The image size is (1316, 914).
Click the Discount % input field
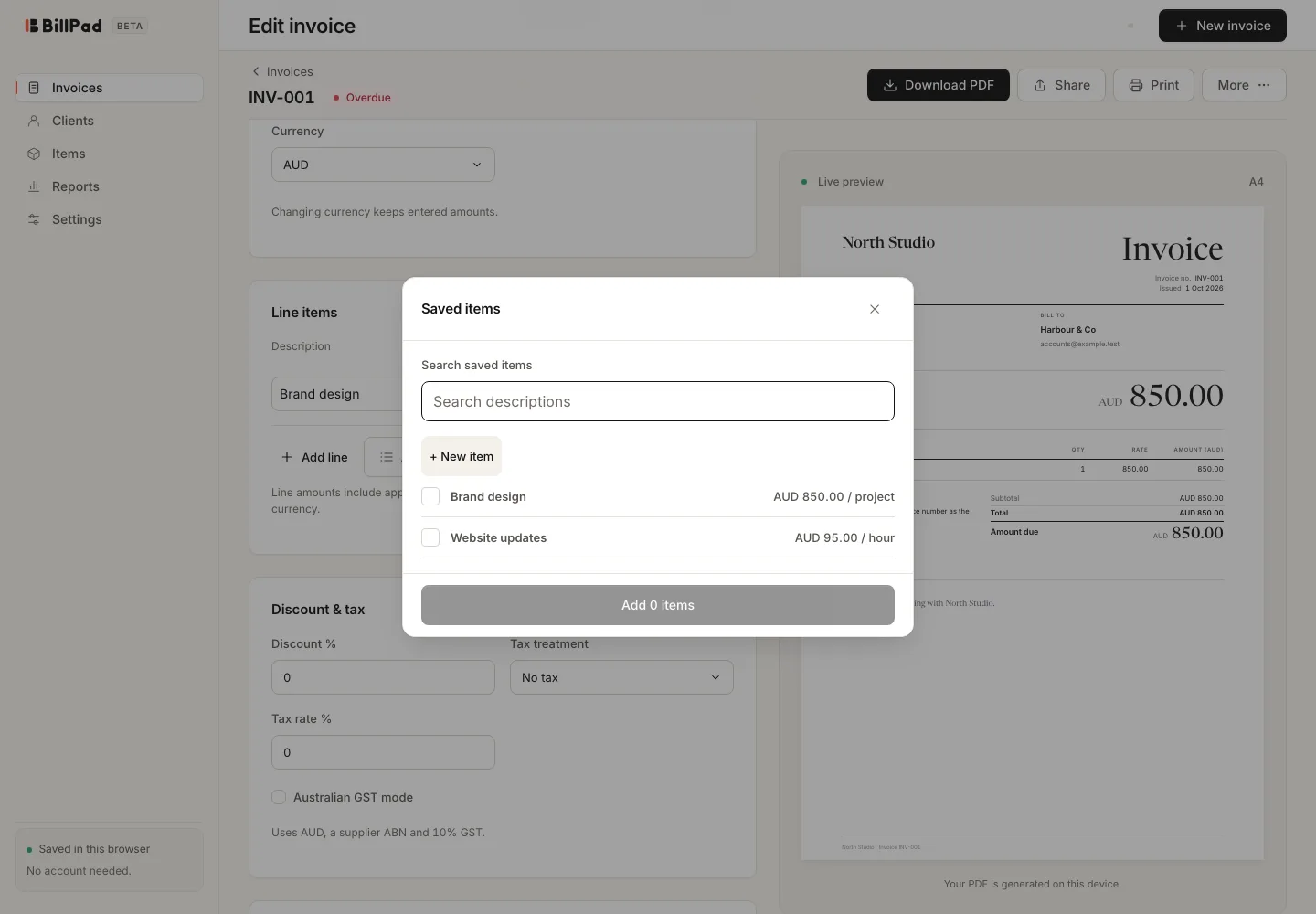coord(383,677)
